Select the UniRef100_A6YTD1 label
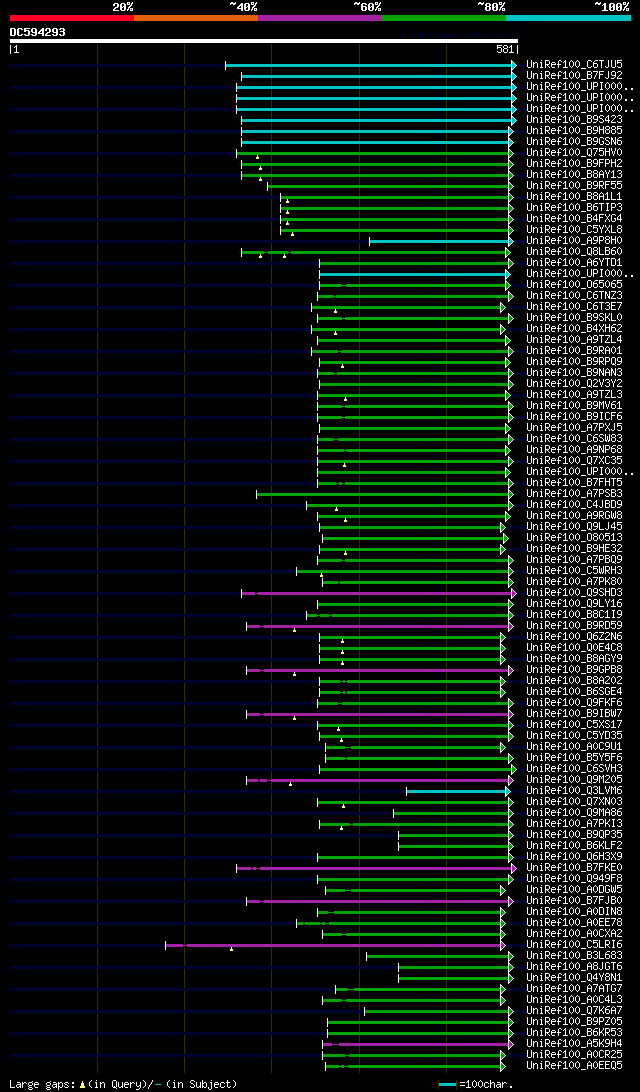The height and width of the screenshot is (1092, 640). 575,263
